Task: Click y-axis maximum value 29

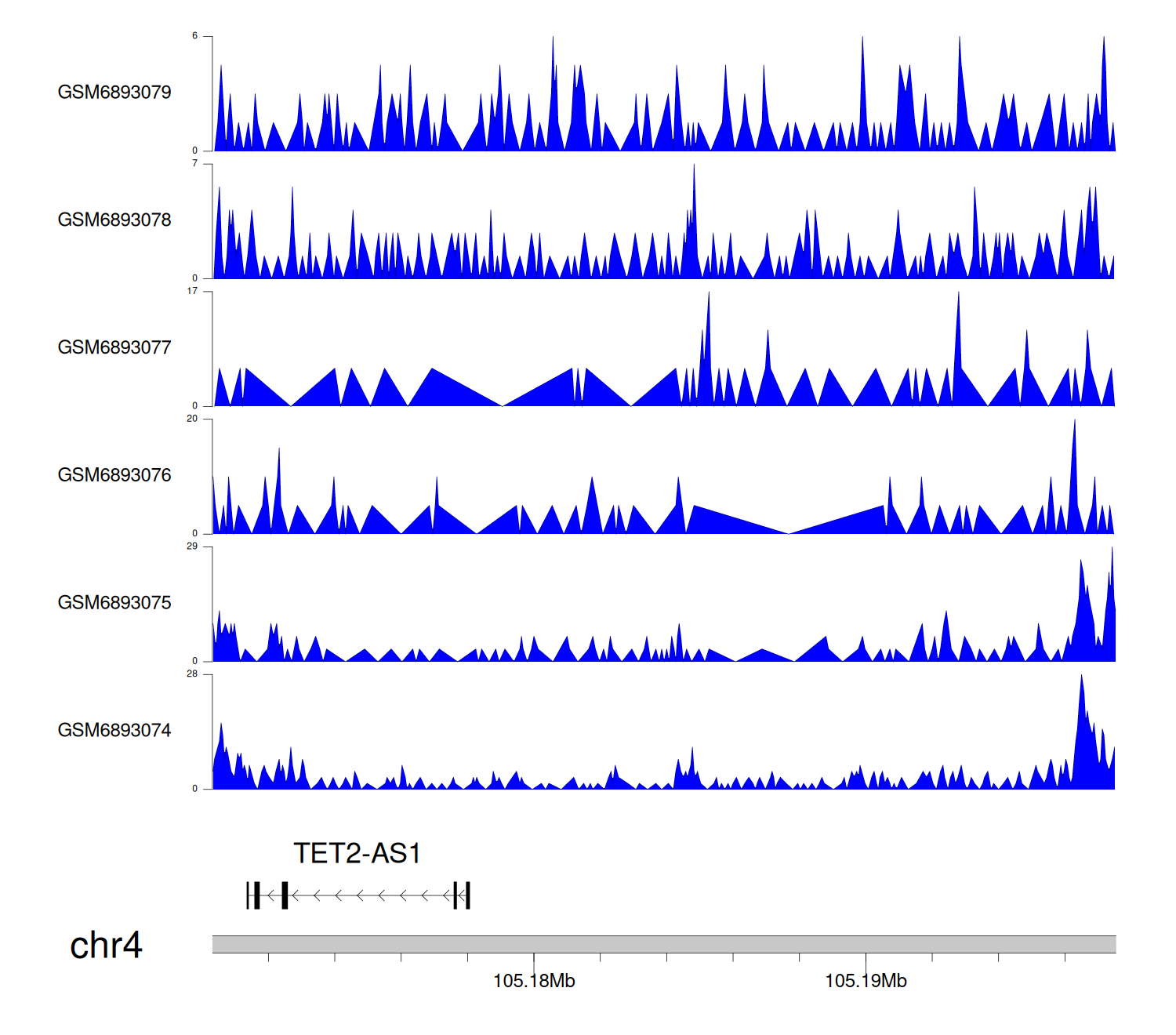Action: [192, 547]
